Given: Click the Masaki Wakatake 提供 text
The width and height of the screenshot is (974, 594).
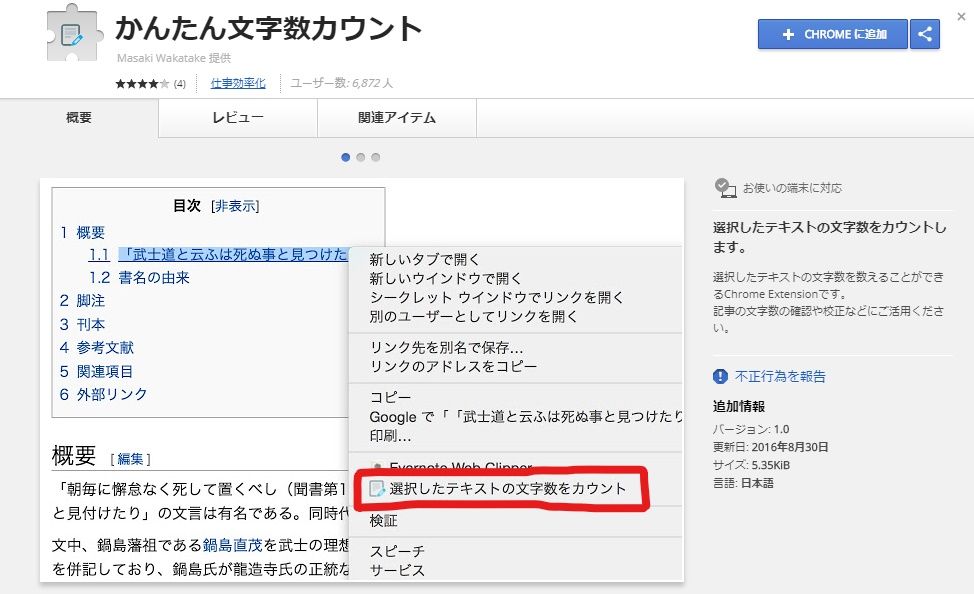Looking at the screenshot, I should [174, 58].
